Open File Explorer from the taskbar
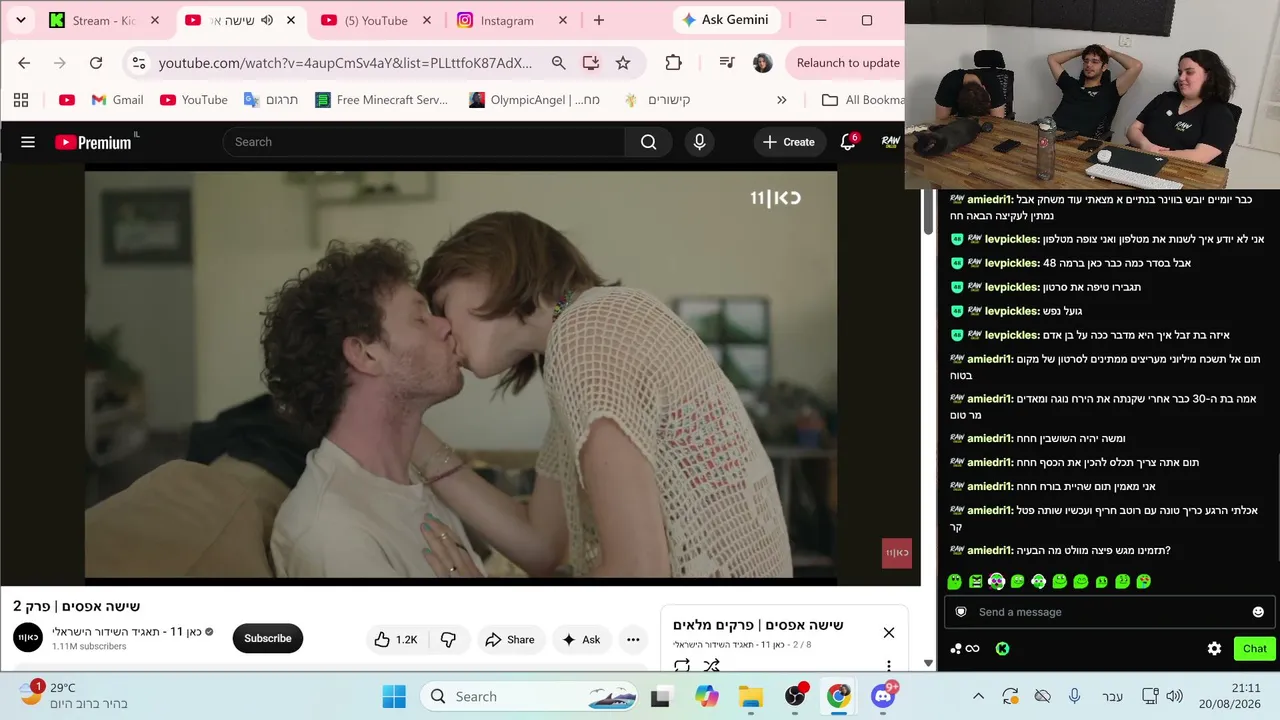This screenshot has width=1280, height=720. tap(750, 696)
